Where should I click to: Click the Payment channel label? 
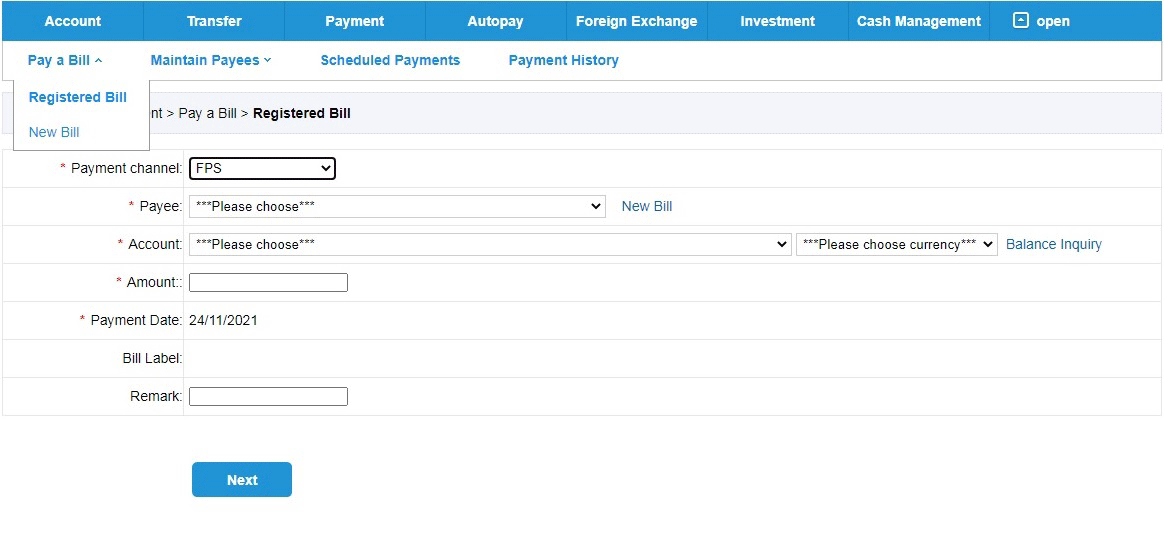pos(126,169)
